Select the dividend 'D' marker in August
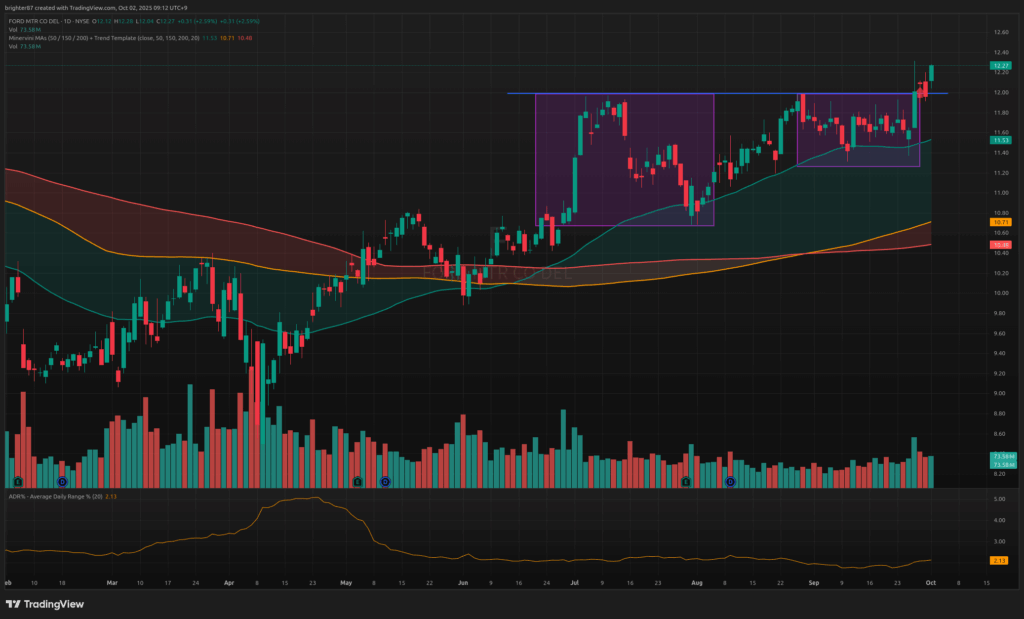Image resolution: width=1024 pixels, height=619 pixels. pyautogui.click(x=730, y=482)
